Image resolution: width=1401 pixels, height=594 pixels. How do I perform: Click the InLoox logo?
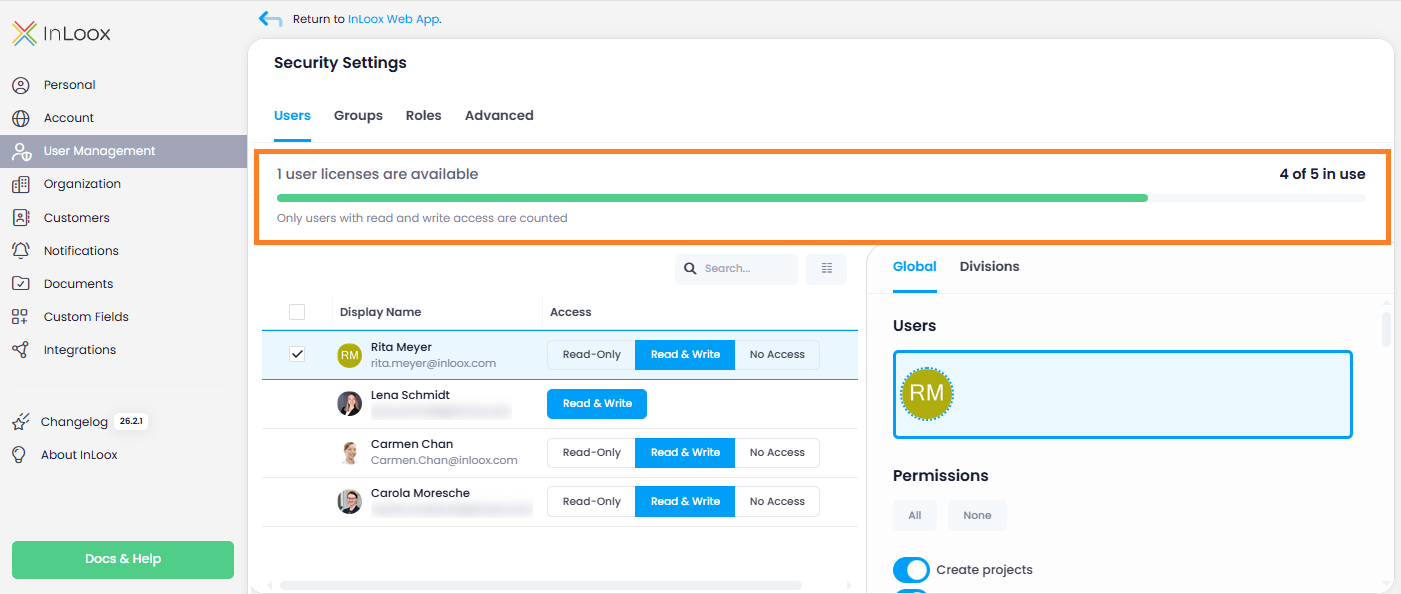click(x=62, y=33)
